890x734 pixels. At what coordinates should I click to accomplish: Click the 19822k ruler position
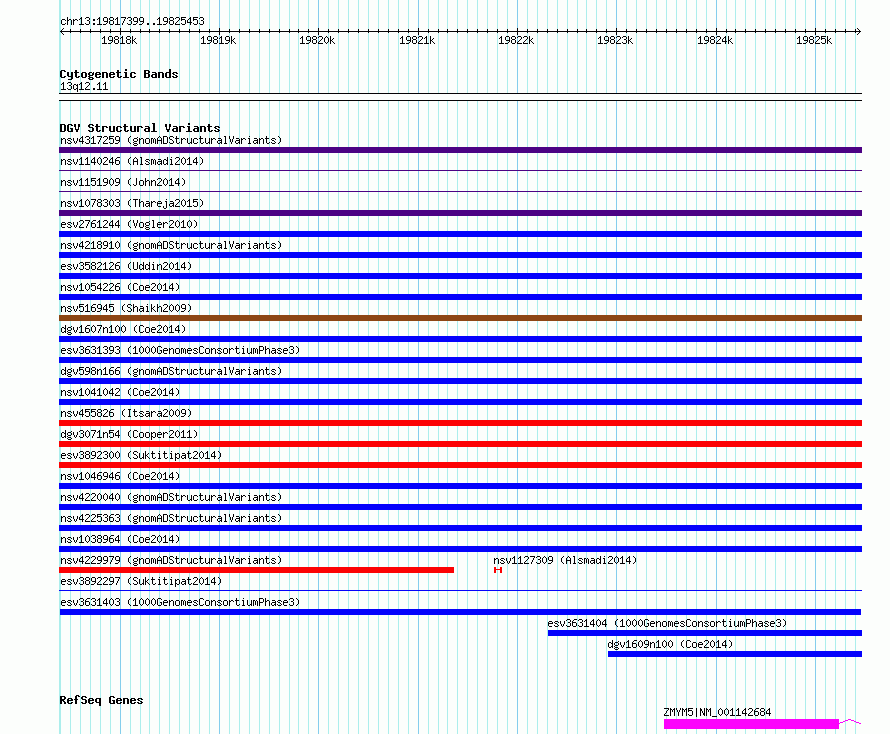click(x=516, y=40)
